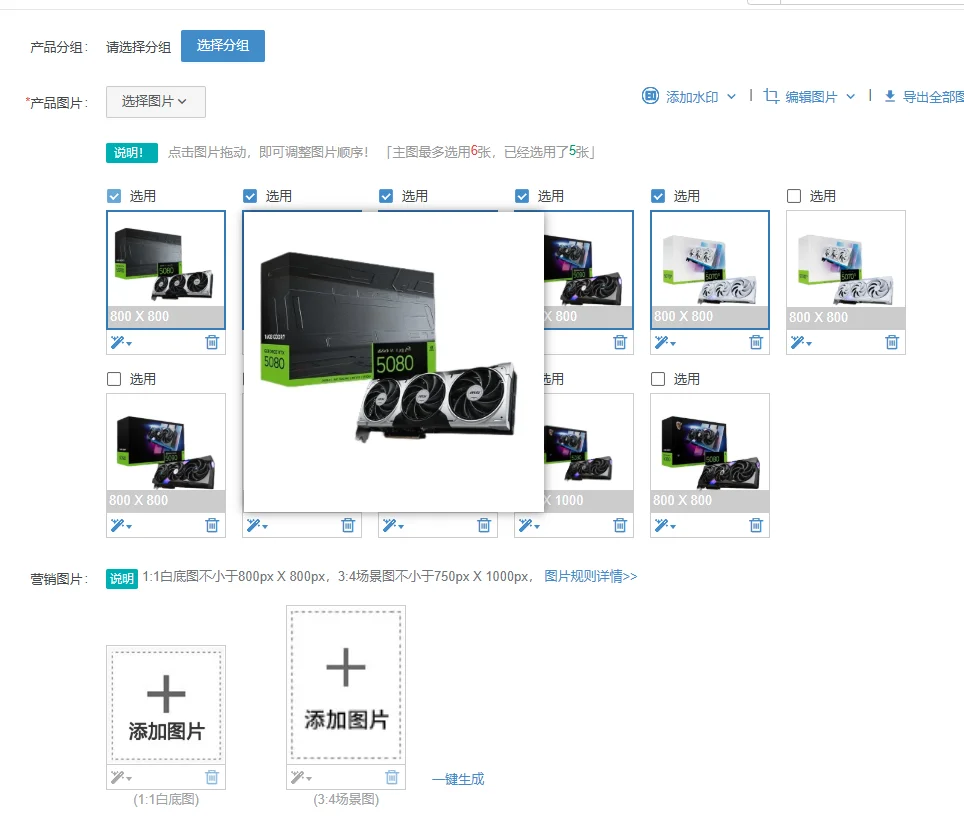Delete the fifth checked white card image
Screen dimensions: 964x825
coord(756,342)
